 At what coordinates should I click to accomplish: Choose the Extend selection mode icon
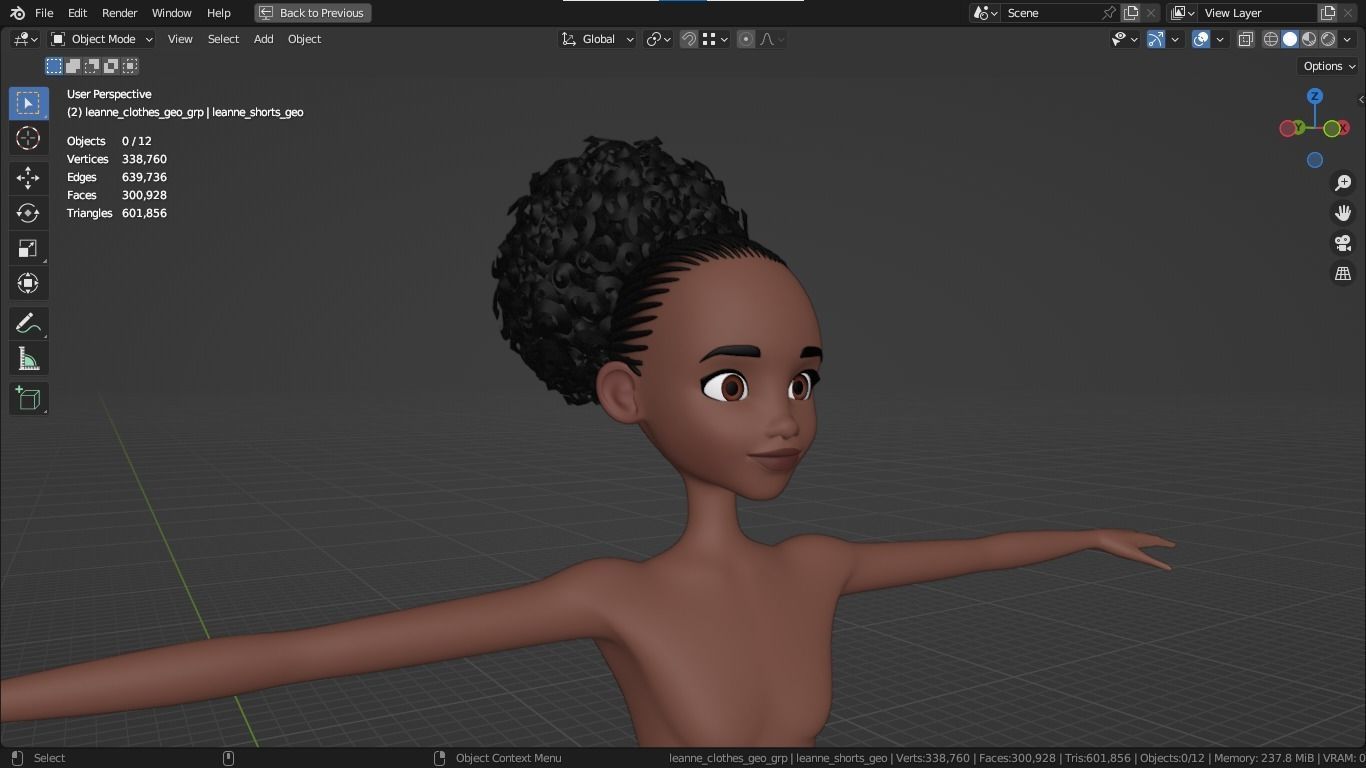[73, 66]
